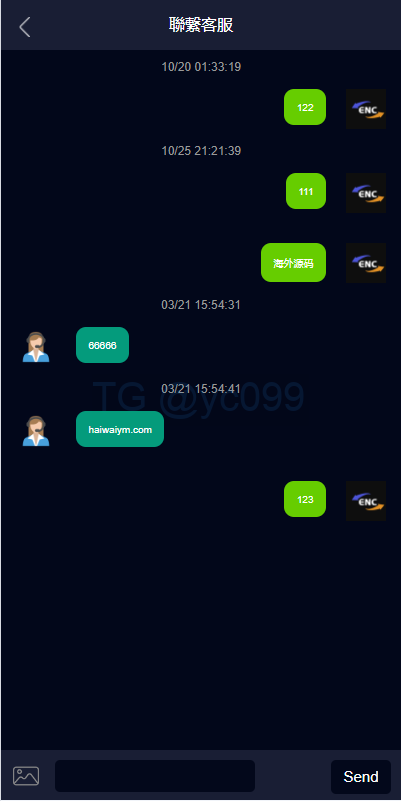Click the 10/25 21:21:39 timestamp
Image resolution: width=401 pixels, height=801 pixels.
point(201,151)
